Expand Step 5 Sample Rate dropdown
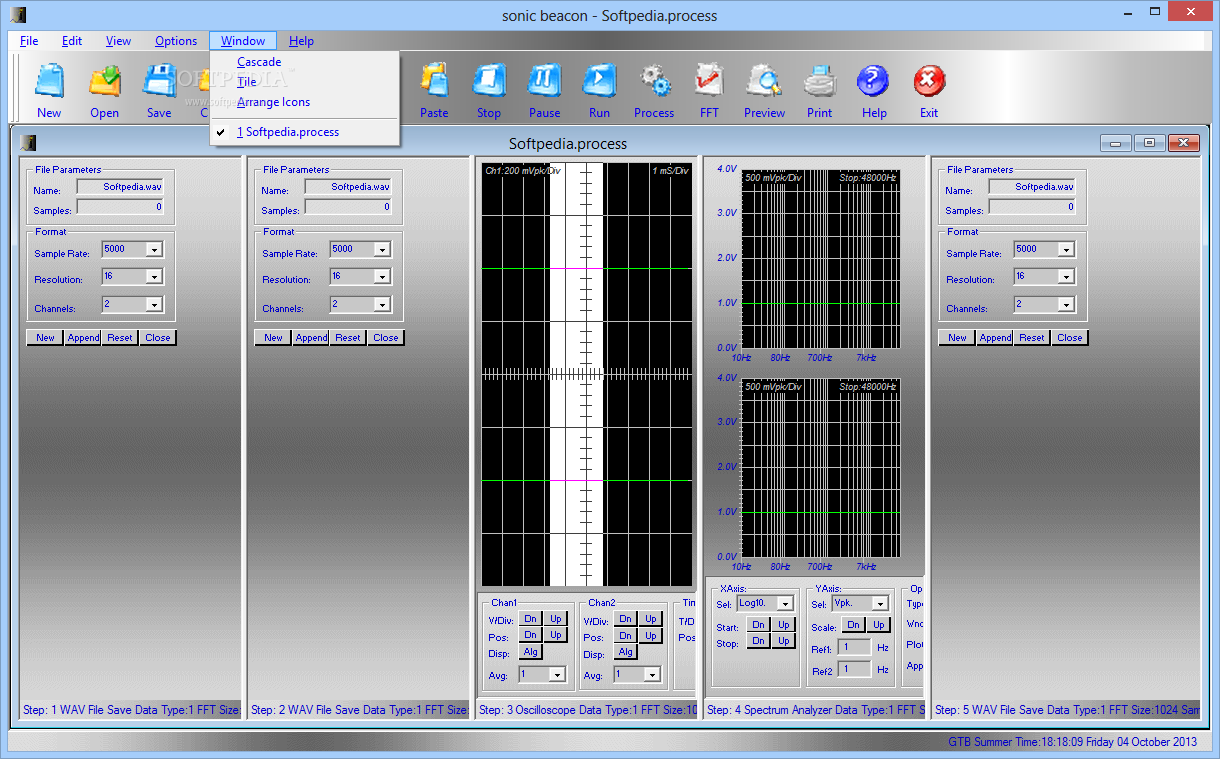1220x759 pixels. coord(1066,250)
